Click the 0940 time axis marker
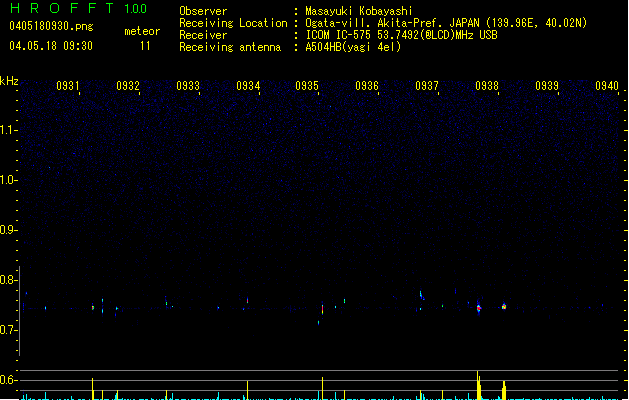 (607, 85)
